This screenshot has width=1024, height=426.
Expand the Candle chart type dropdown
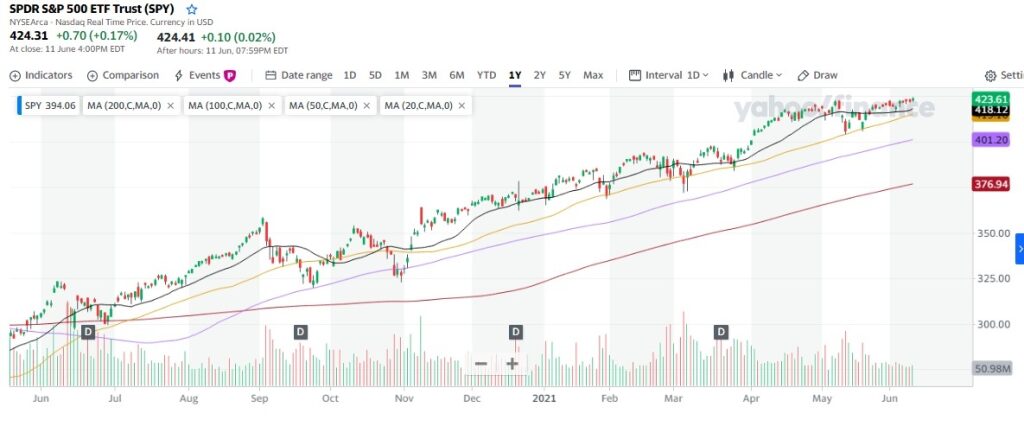point(751,75)
